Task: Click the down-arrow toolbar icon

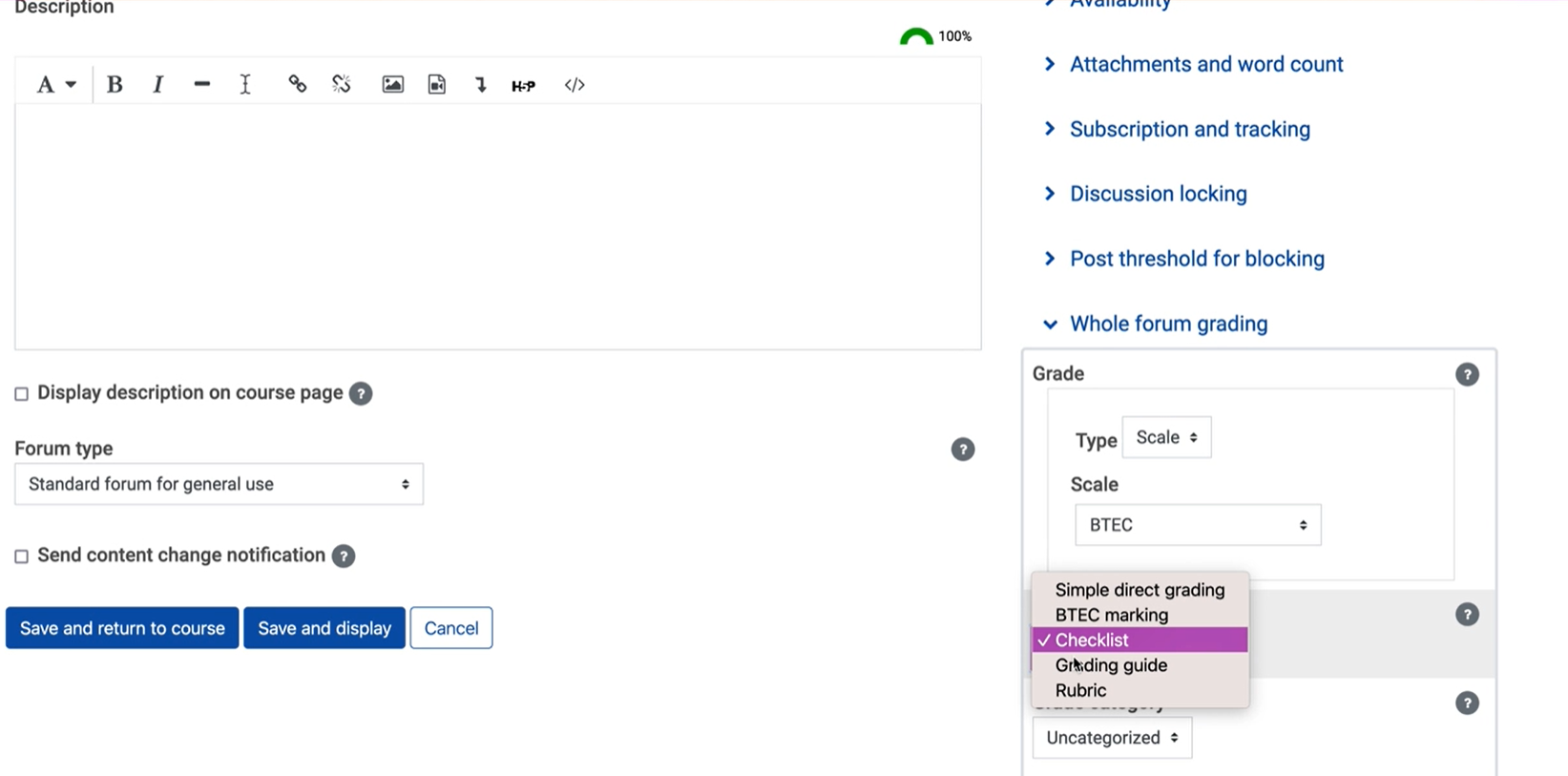Action: (x=481, y=85)
